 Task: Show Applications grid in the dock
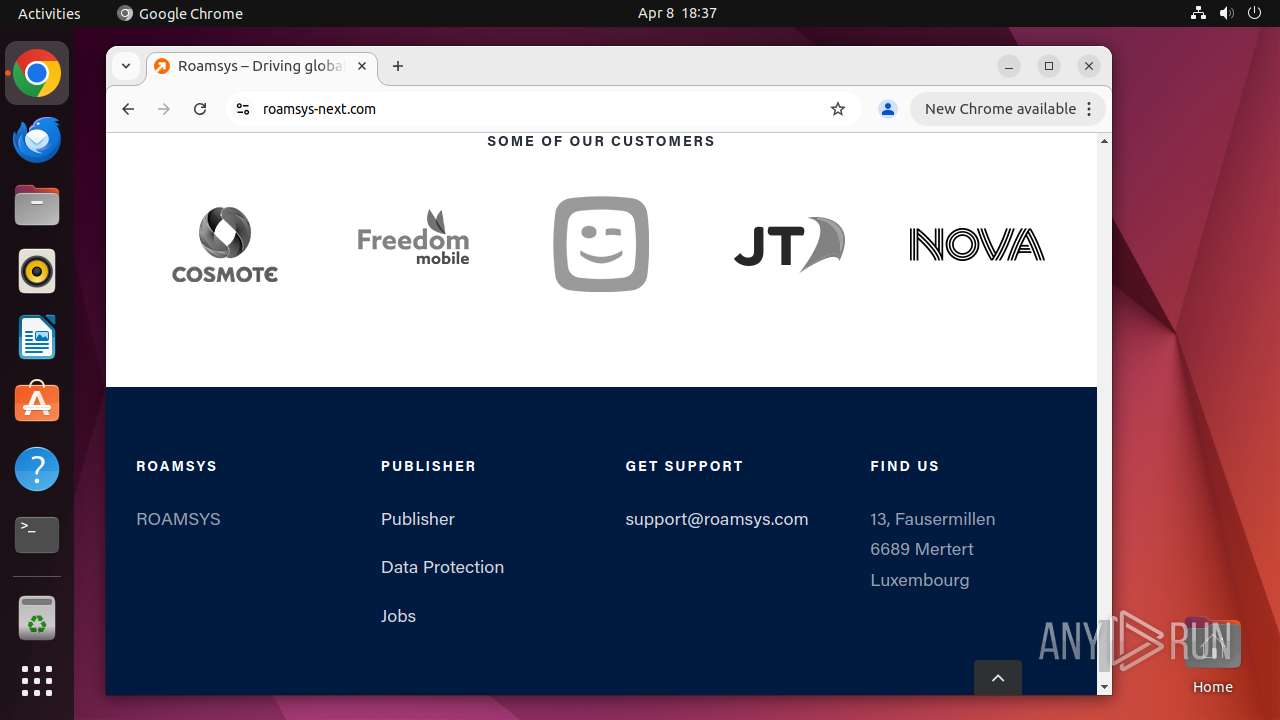pyautogui.click(x=37, y=681)
